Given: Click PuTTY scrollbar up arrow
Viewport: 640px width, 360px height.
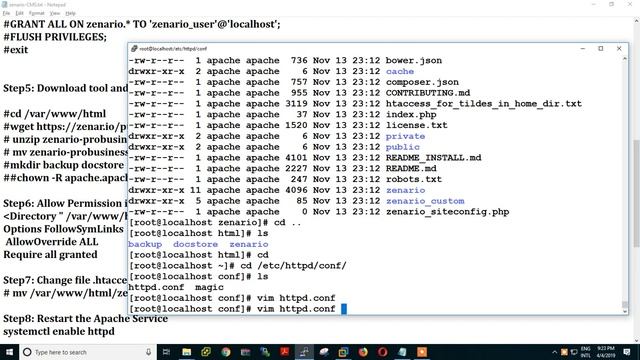Looking at the screenshot, I should click(624, 59).
